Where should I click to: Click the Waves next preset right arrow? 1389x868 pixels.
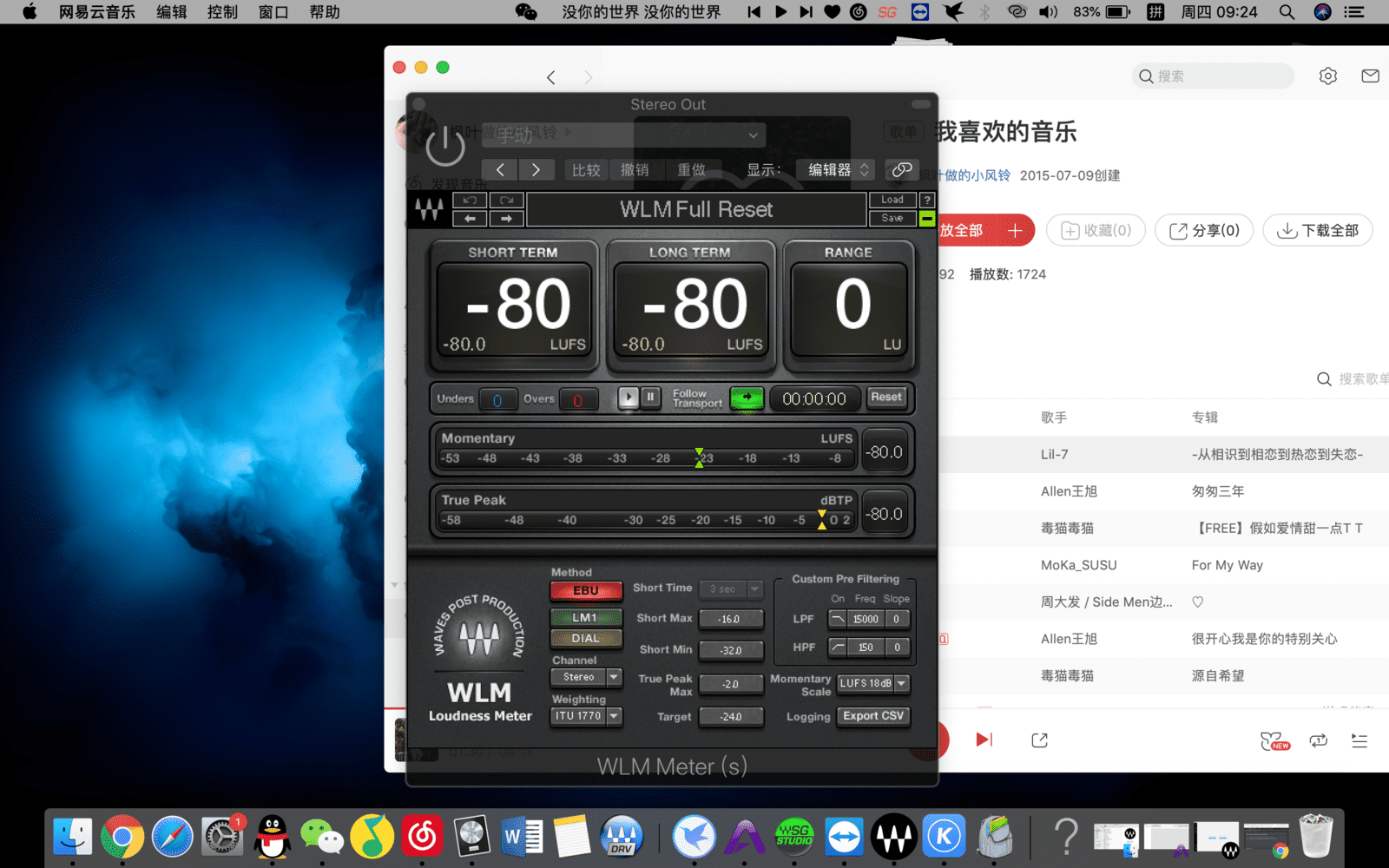pos(506,219)
